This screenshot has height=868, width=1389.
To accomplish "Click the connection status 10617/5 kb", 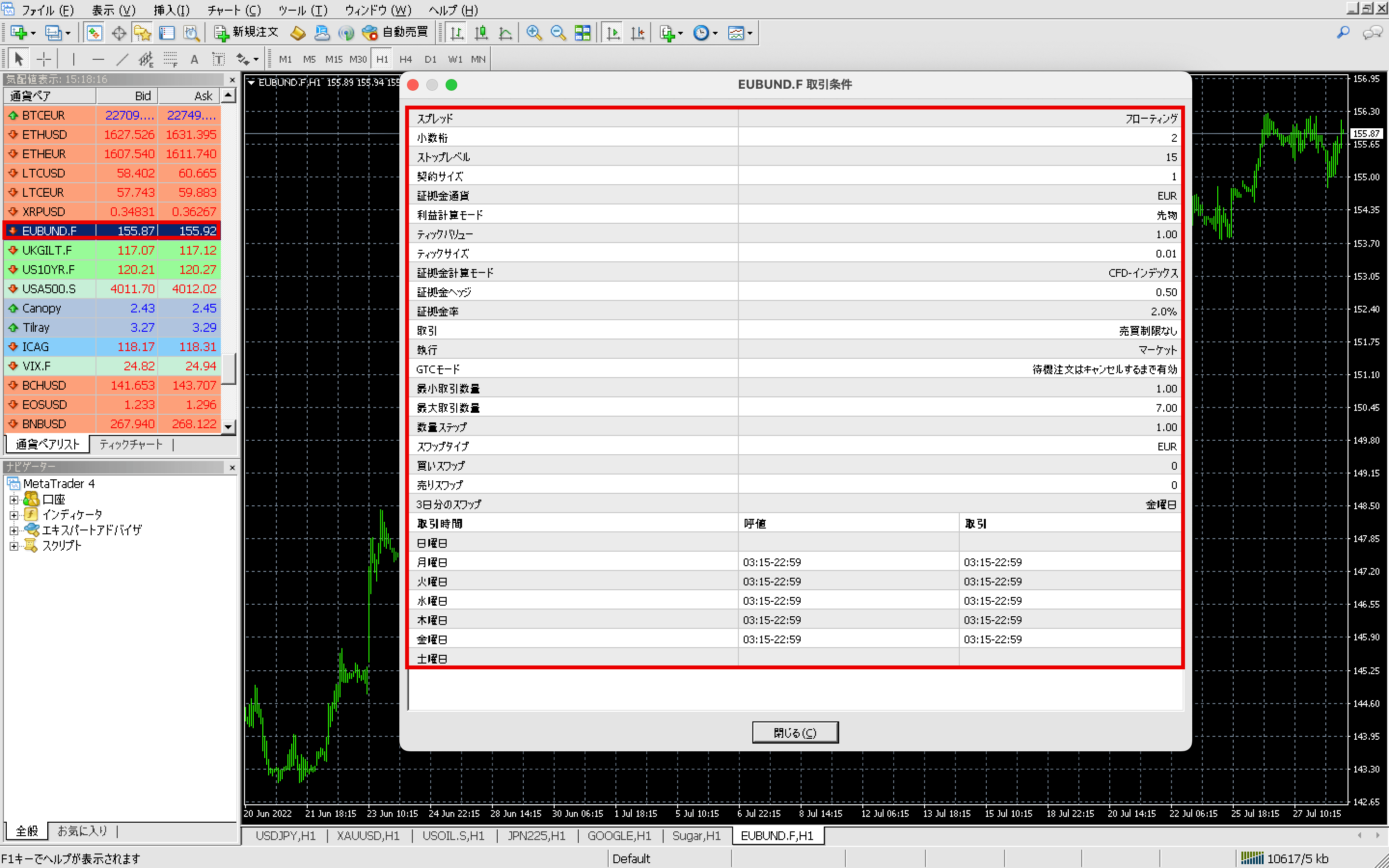I will coord(1284,859).
